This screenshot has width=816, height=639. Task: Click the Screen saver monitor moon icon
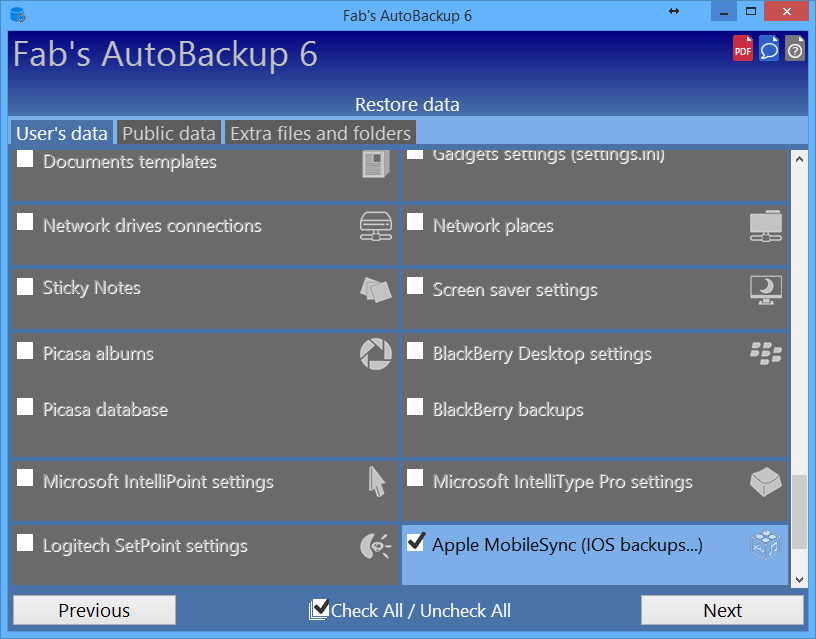(x=766, y=290)
